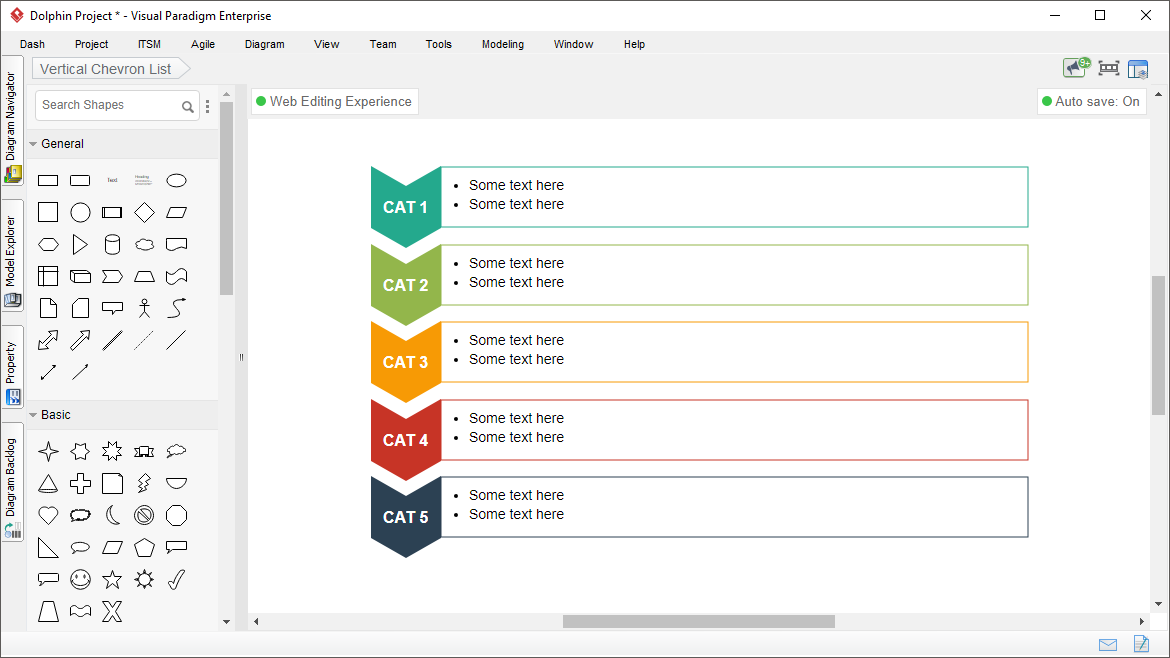1170x658 pixels.
Task: Select the five-point star shape
Action: (112, 580)
